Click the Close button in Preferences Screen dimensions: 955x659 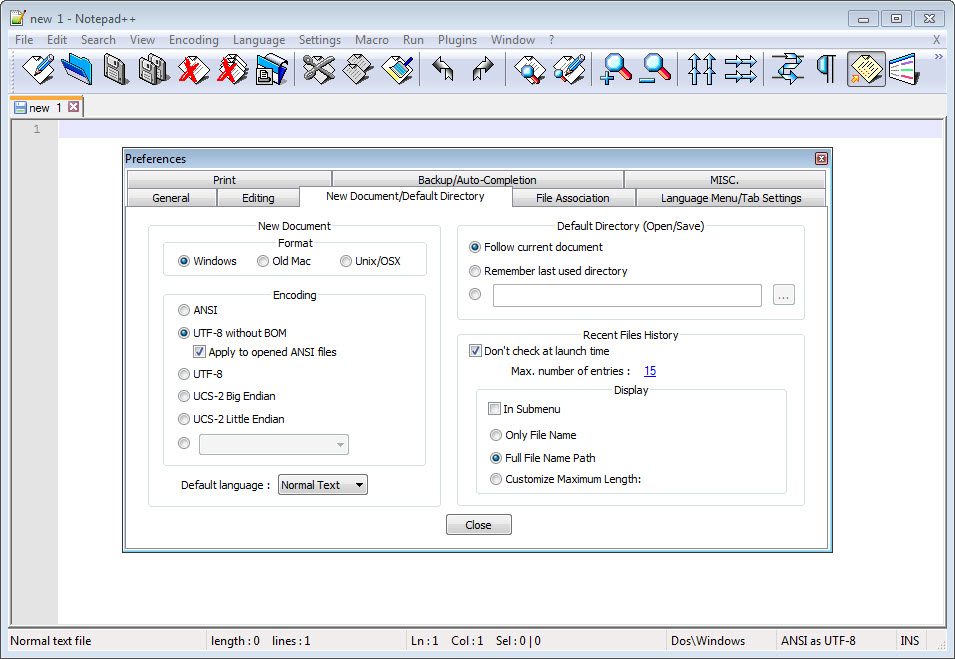coord(478,525)
